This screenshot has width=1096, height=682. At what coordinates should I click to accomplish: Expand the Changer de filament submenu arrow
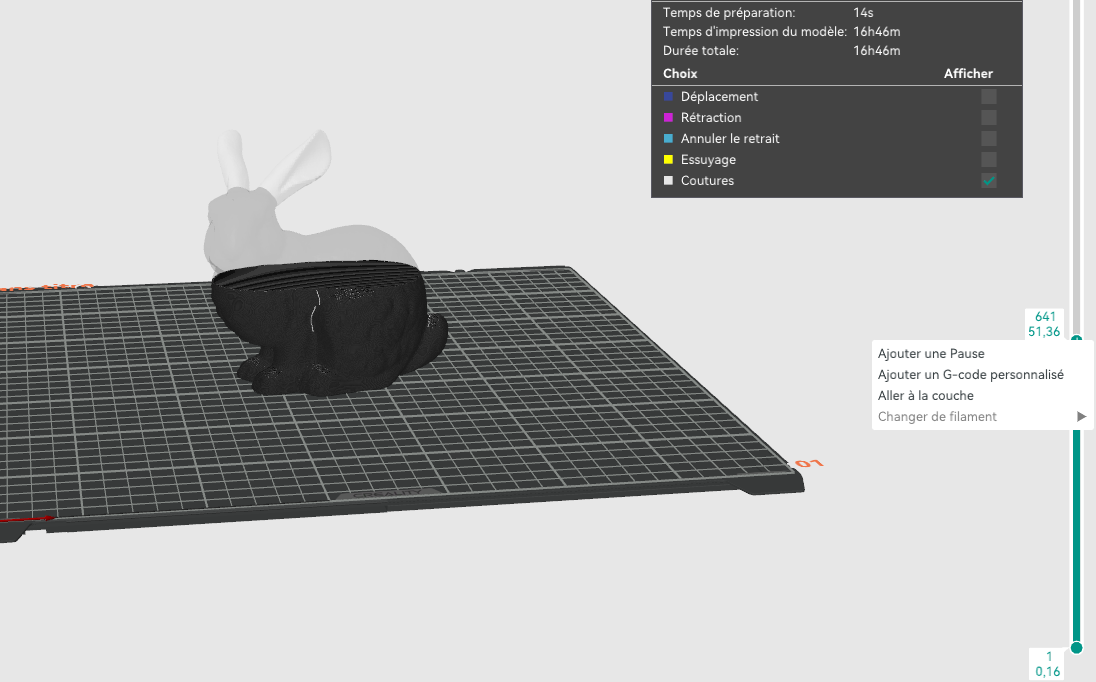1081,416
